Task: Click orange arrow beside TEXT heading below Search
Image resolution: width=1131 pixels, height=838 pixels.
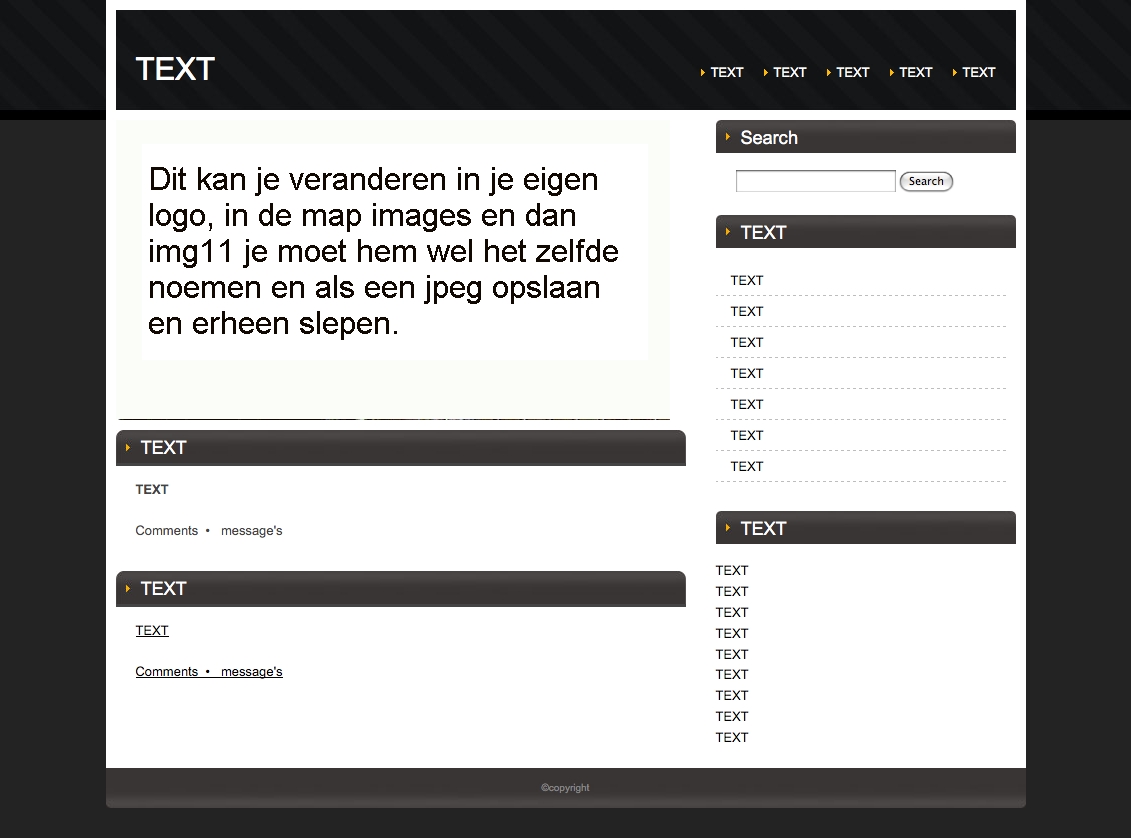Action: pos(728,231)
